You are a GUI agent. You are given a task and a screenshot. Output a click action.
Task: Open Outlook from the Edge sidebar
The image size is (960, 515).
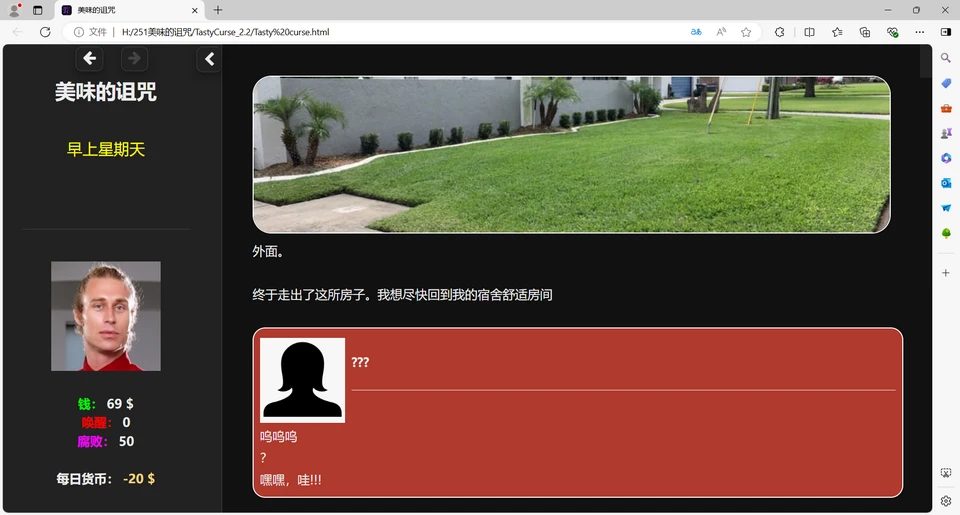point(946,183)
